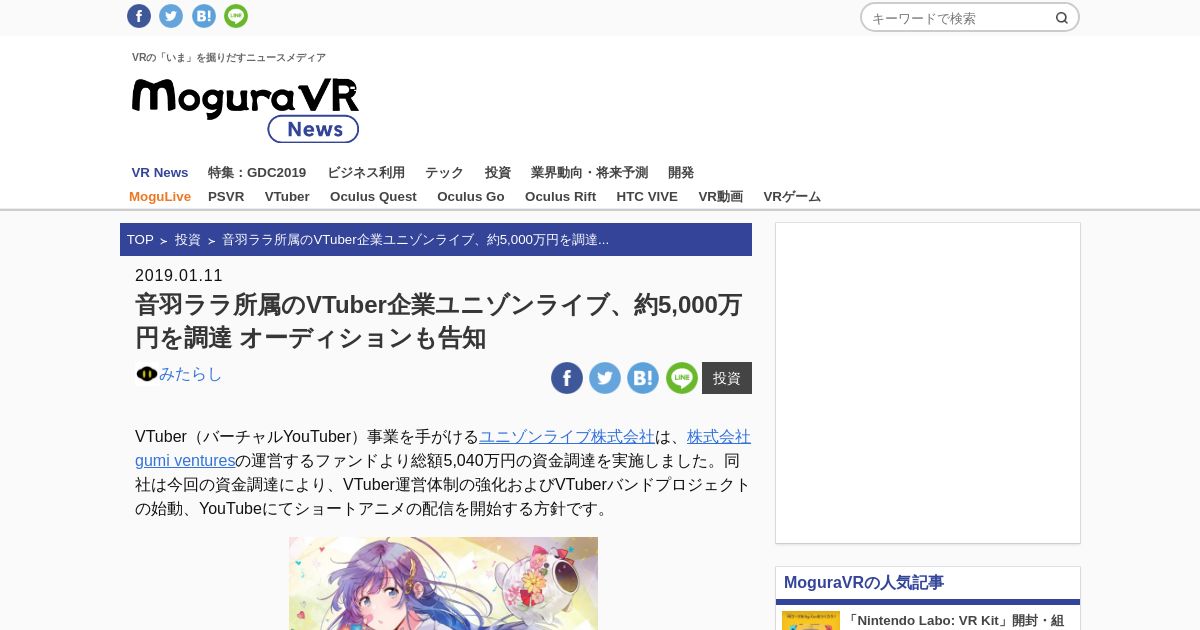
Task: Bookmark article with Hatena B! below the title
Action: (643, 378)
